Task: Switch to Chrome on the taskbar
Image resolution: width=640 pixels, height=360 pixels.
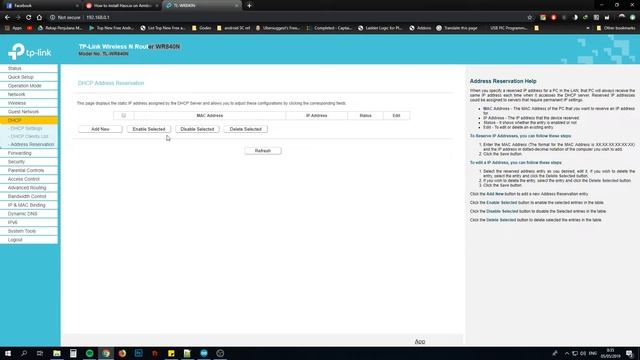Action: 106,353
